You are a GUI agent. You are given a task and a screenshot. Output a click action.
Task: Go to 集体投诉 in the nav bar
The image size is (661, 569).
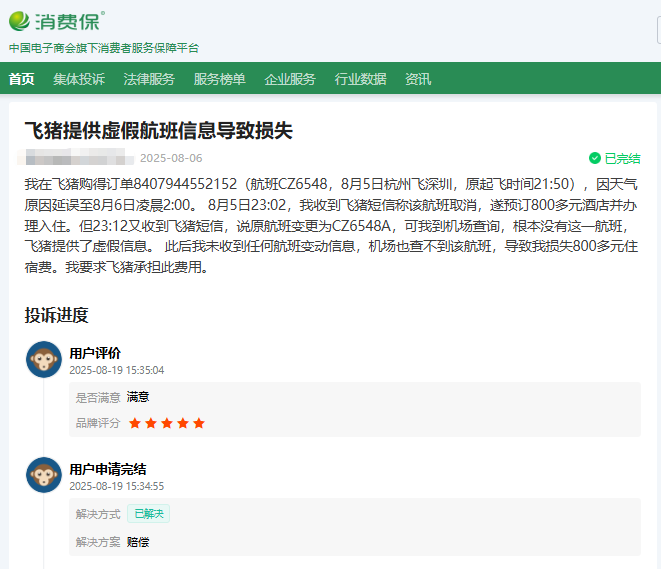click(79, 79)
